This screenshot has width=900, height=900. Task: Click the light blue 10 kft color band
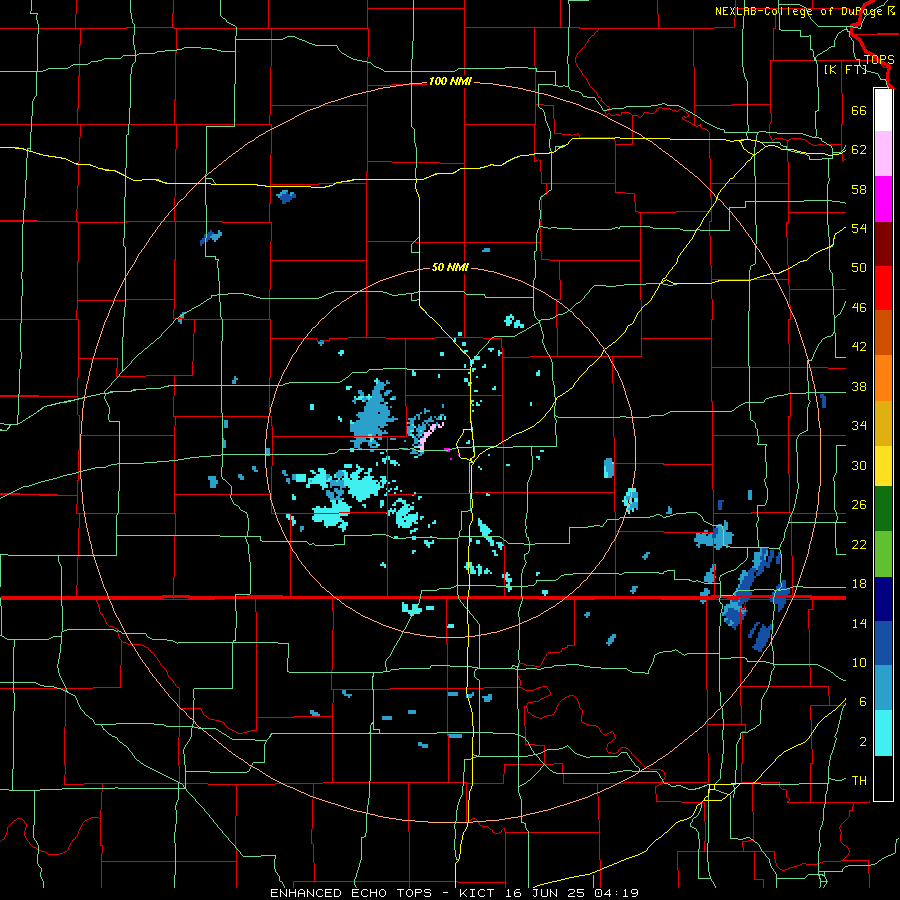(883, 688)
